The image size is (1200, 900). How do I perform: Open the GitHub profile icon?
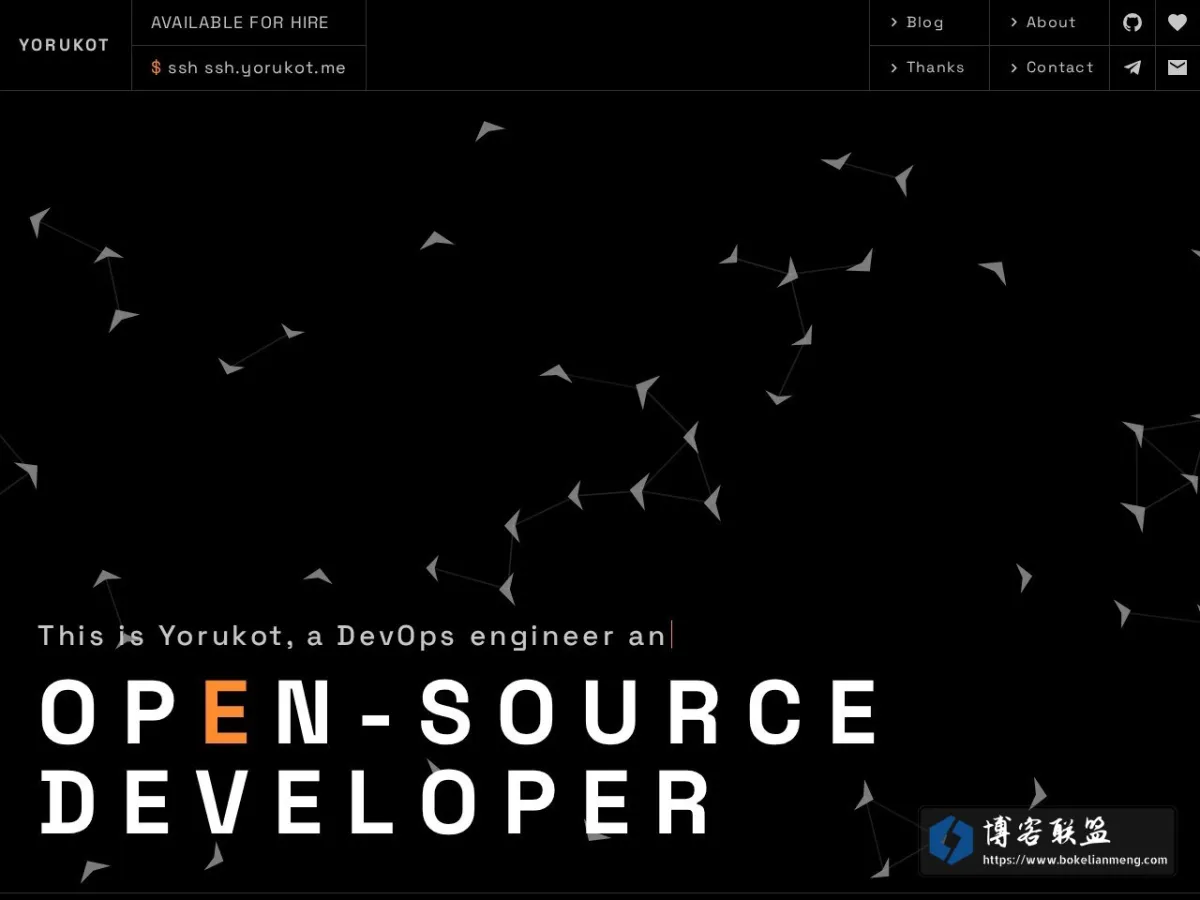1132,22
